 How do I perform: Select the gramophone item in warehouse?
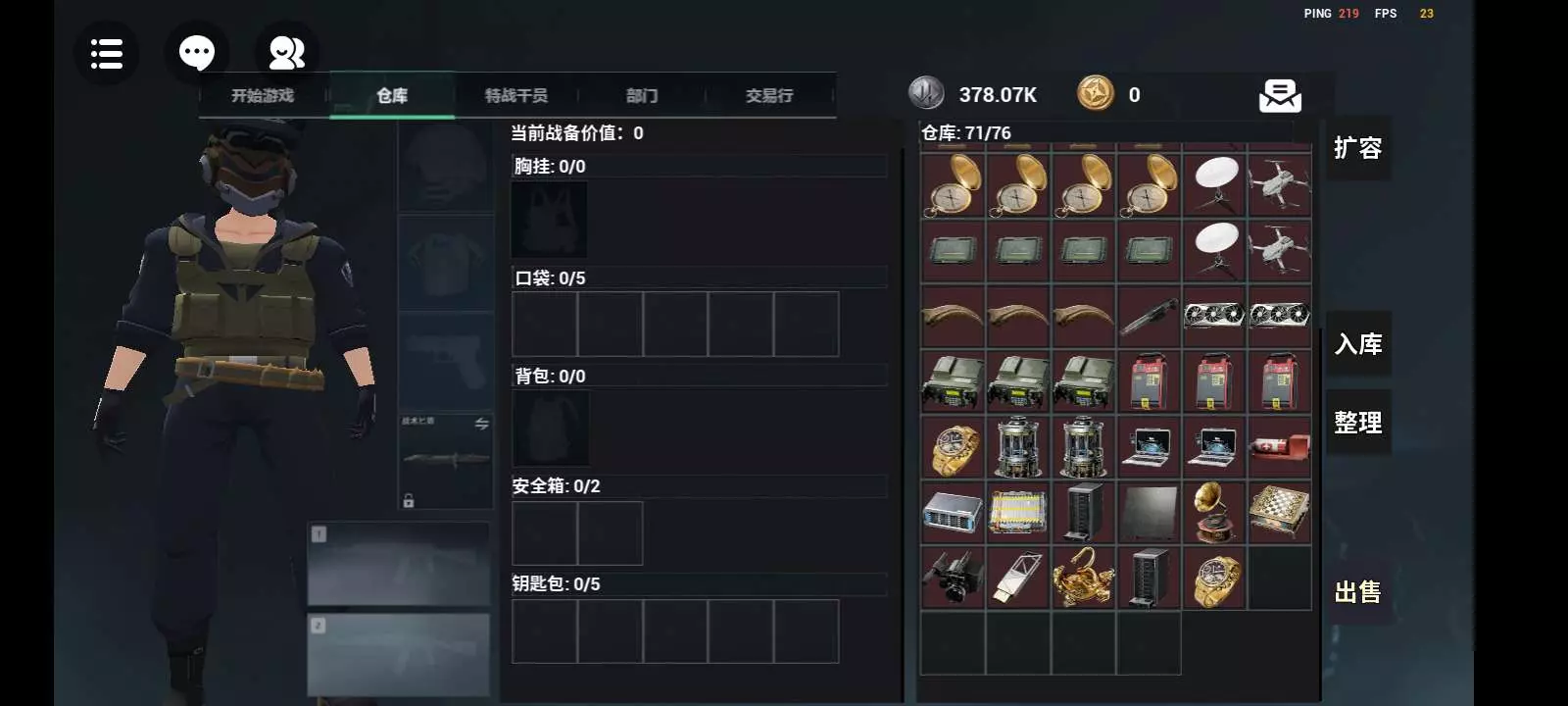click(x=1214, y=512)
